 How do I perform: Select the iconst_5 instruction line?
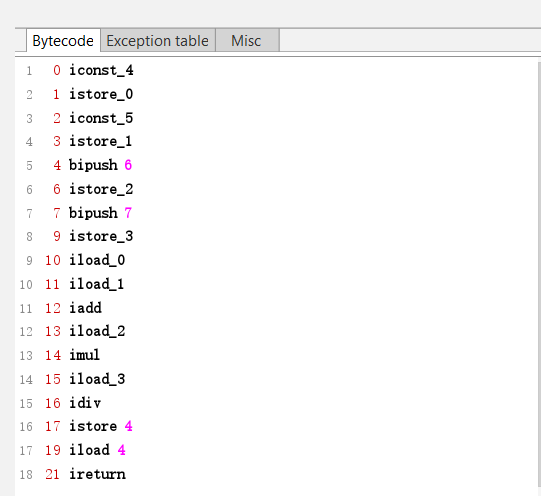(x=101, y=118)
